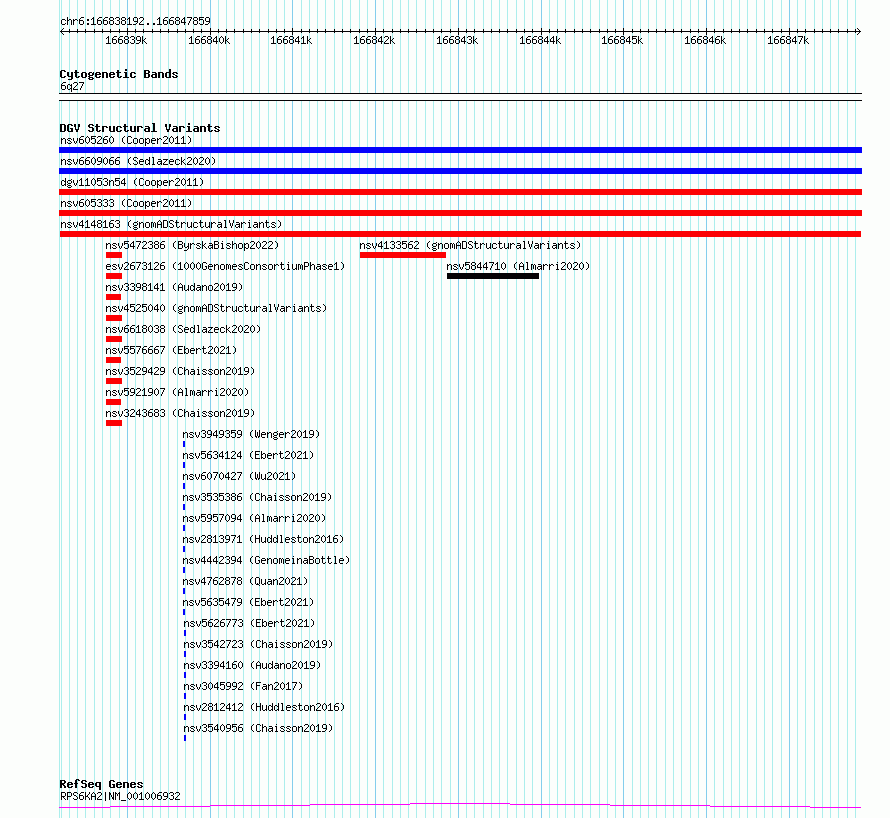The height and width of the screenshot is (818, 890).
Task: Click nsv3529429 (Chaisson2019) label
Action: coord(180,371)
